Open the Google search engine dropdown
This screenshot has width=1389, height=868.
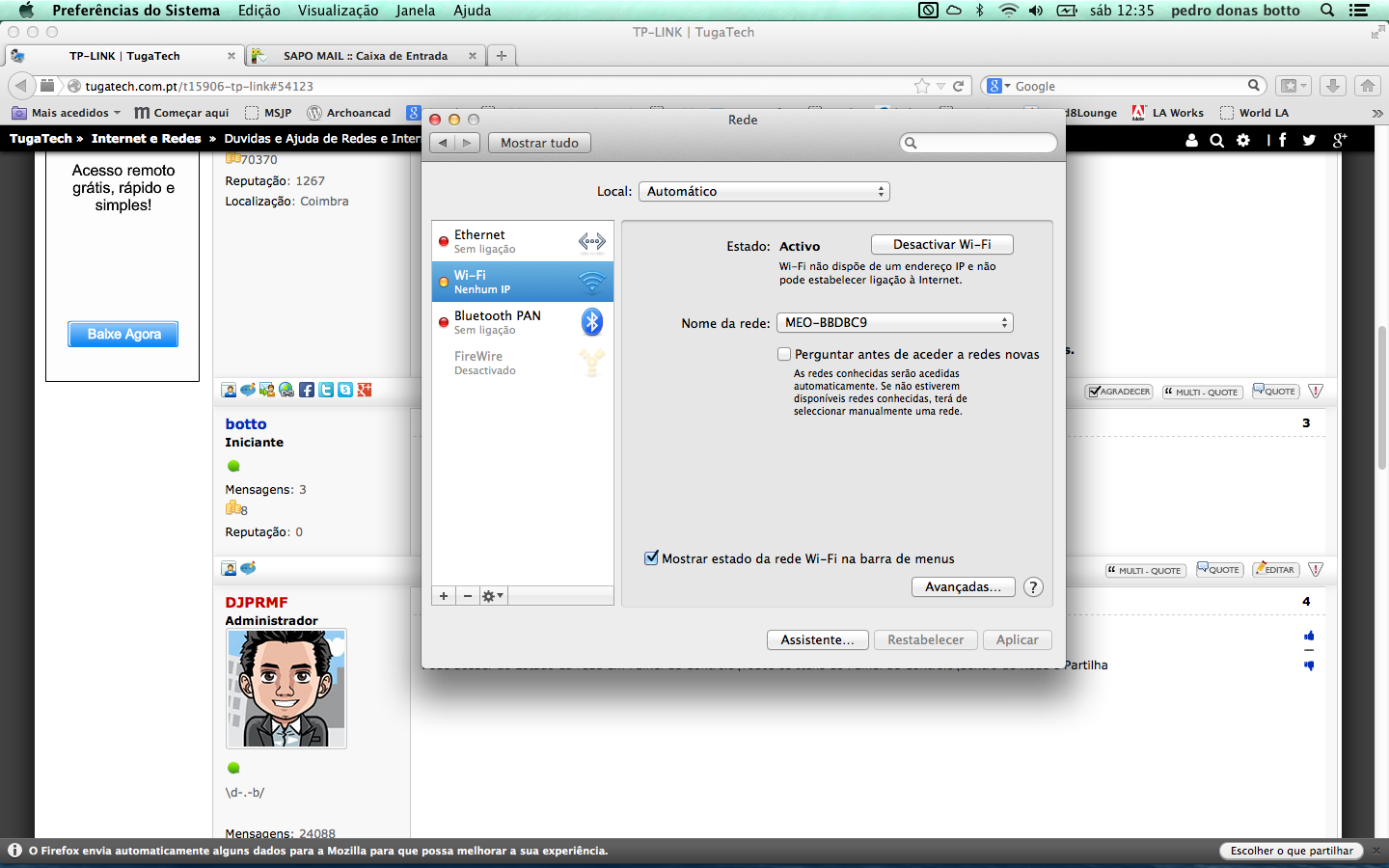999,86
